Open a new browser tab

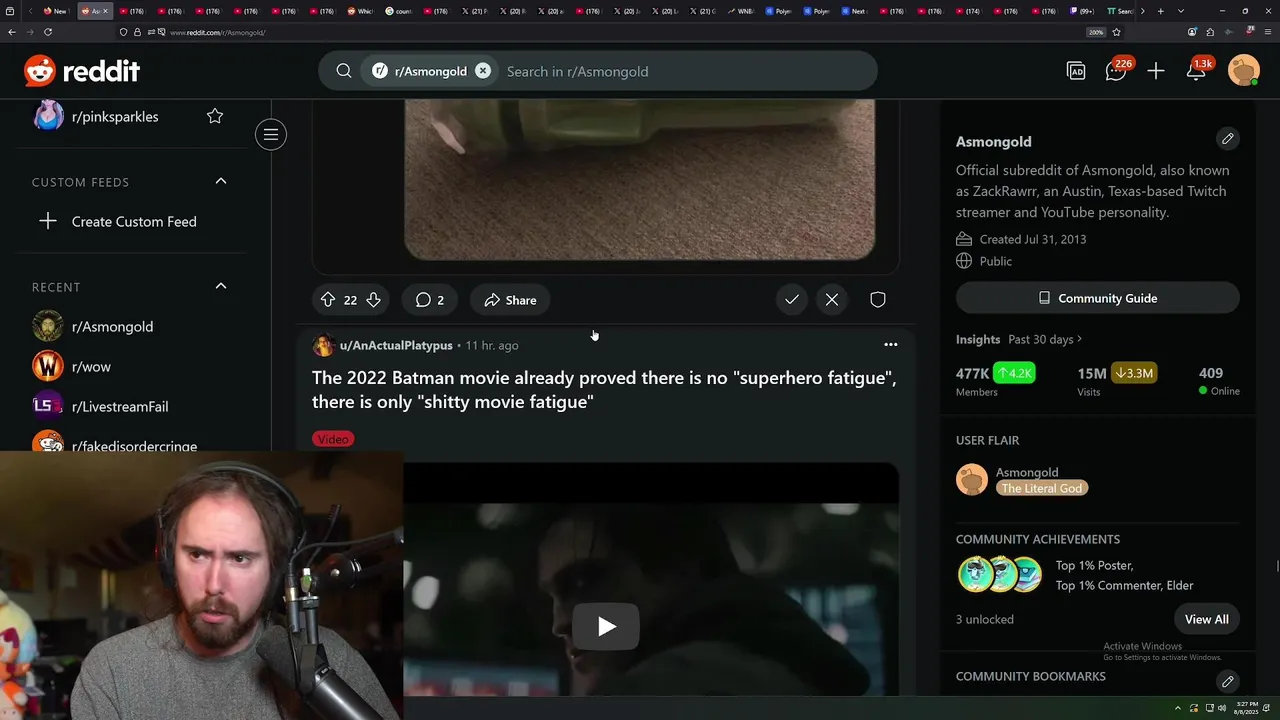point(1160,11)
